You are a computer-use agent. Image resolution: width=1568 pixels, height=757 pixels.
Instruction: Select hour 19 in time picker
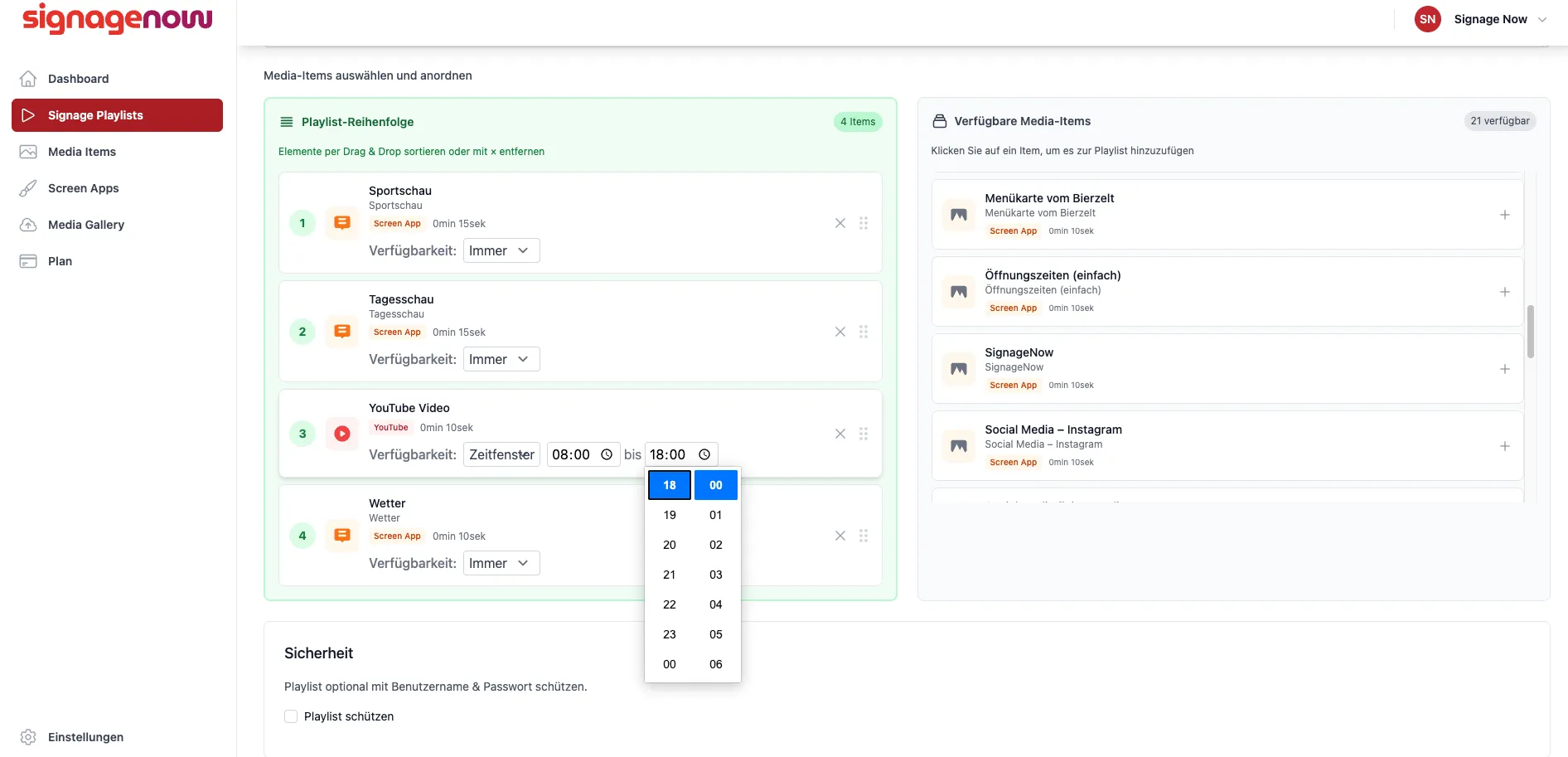tap(670, 515)
